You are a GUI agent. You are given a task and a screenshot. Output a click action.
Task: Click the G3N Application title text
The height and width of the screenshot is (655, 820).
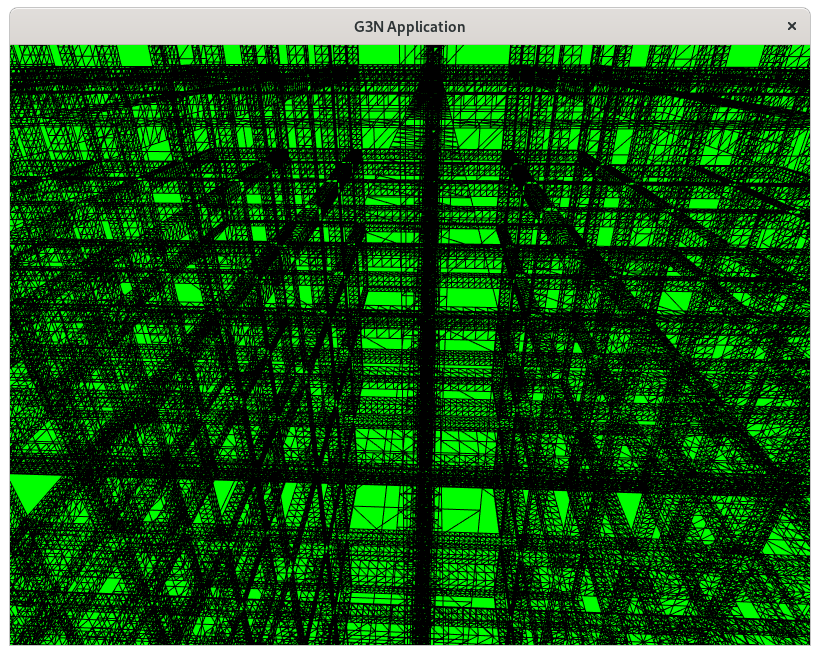pyautogui.click(x=411, y=27)
